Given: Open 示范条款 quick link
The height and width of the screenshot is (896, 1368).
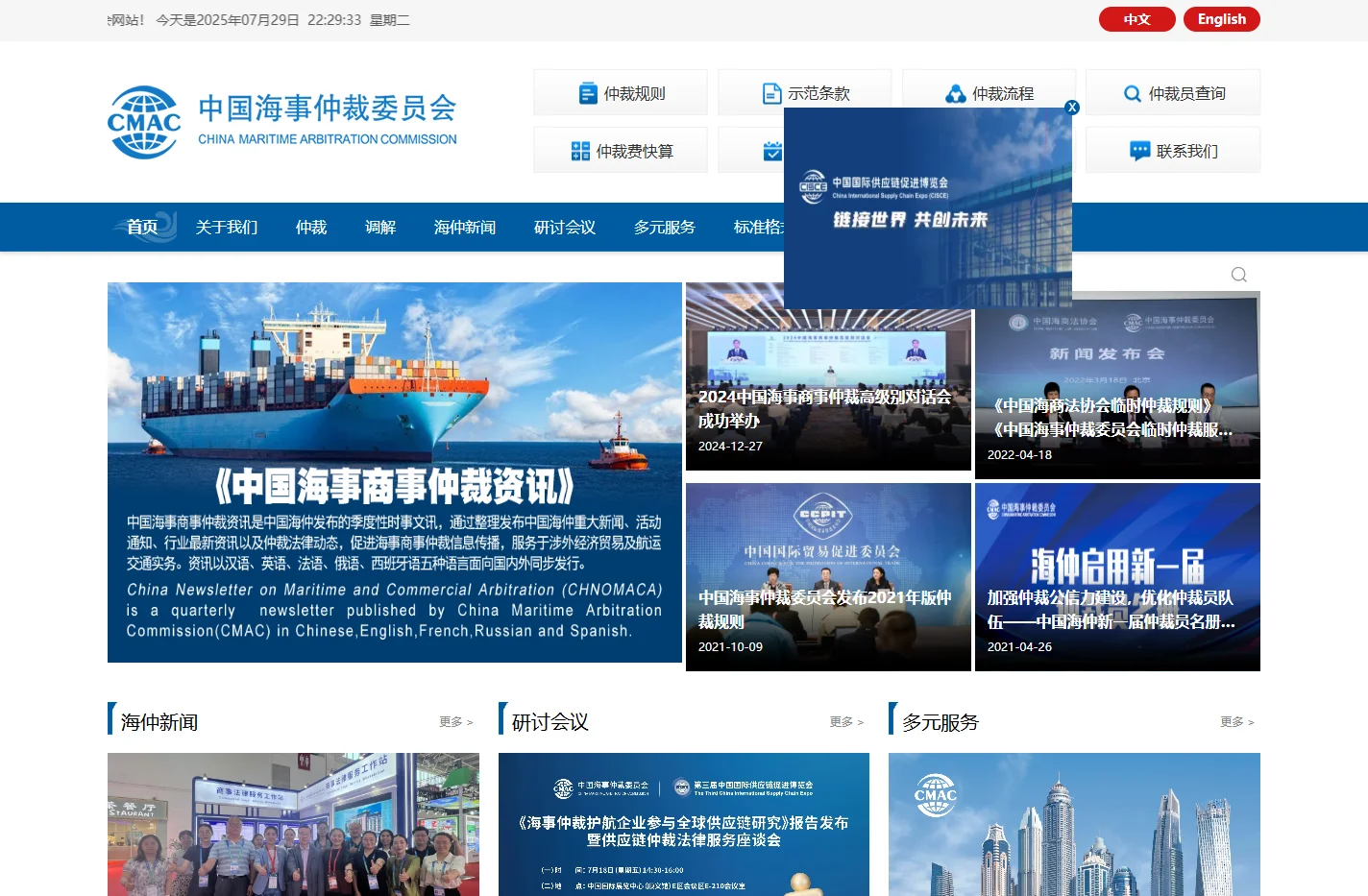Looking at the screenshot, I should [x=804, y=93].
